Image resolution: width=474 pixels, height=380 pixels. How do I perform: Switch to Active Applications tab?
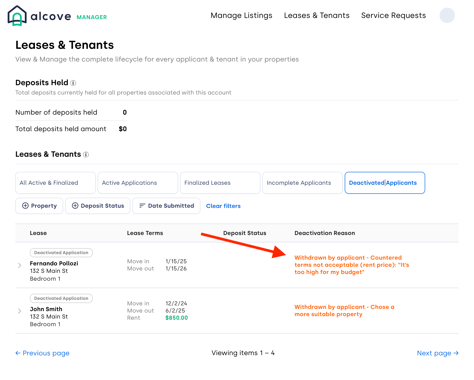[x=138, y=183]
